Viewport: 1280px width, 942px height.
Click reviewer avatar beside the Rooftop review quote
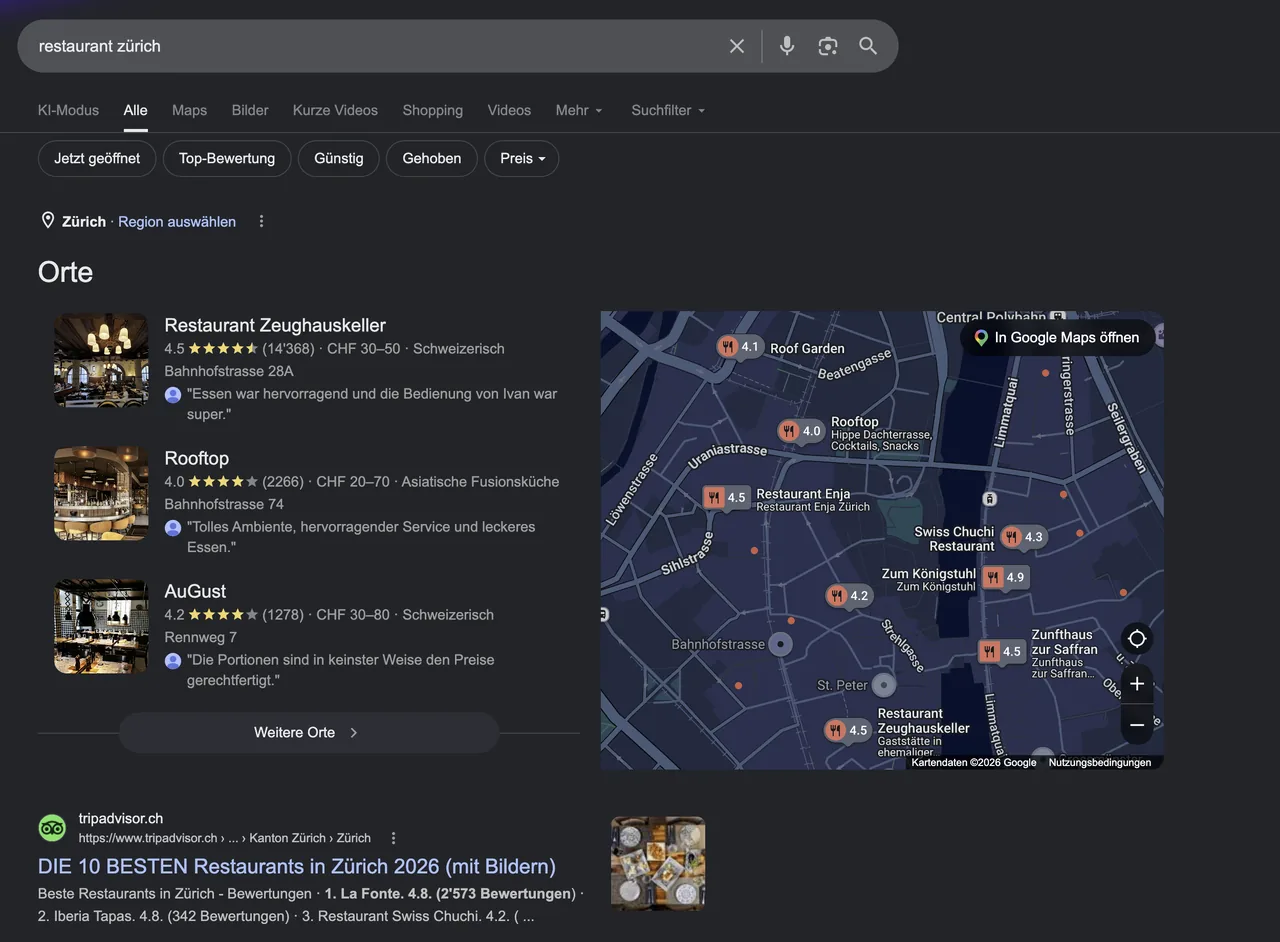173,528
